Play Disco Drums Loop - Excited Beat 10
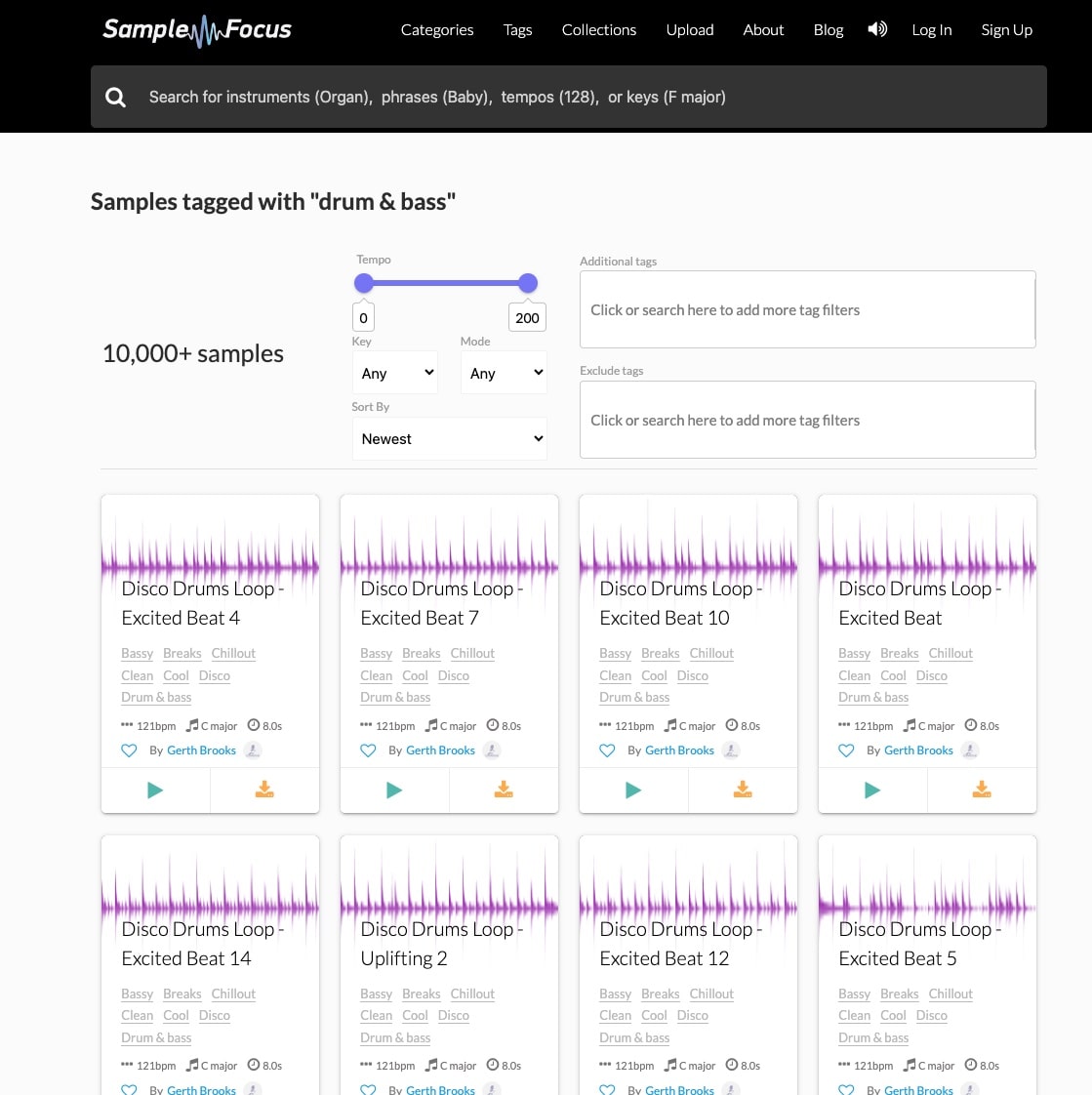 [x=633, y=791]
